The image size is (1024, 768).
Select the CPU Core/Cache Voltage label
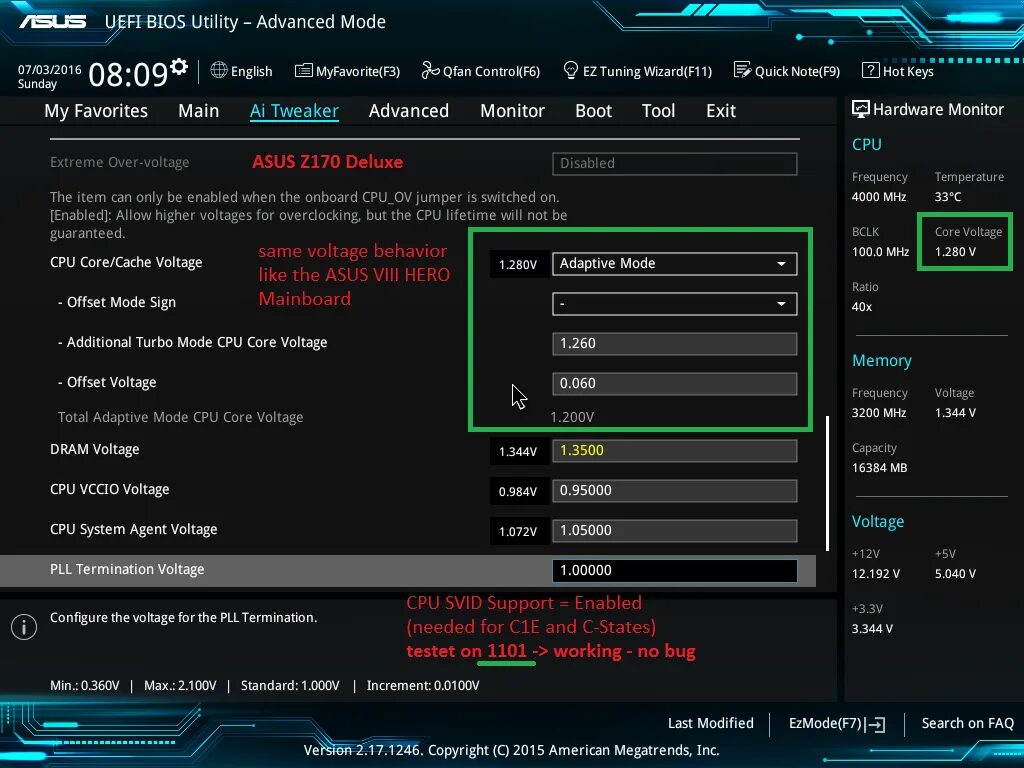pyautogui.click(x=126, y=263)
